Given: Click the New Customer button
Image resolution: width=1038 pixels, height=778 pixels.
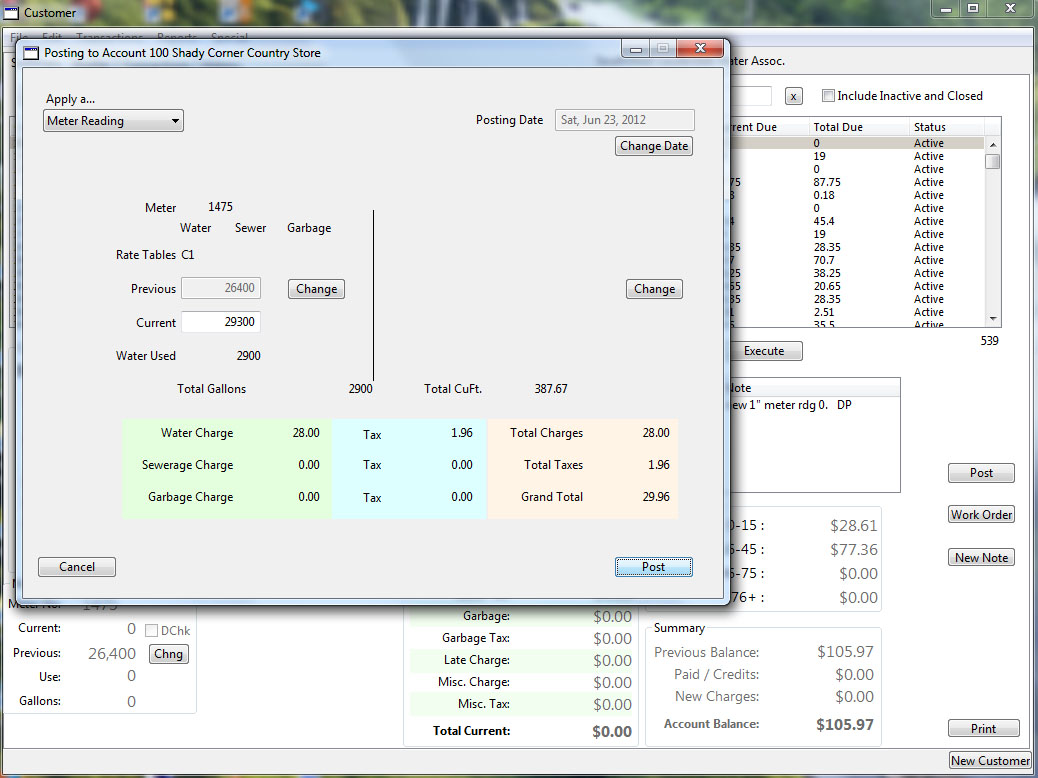Looking at the screenshot, I should (990, 761).
